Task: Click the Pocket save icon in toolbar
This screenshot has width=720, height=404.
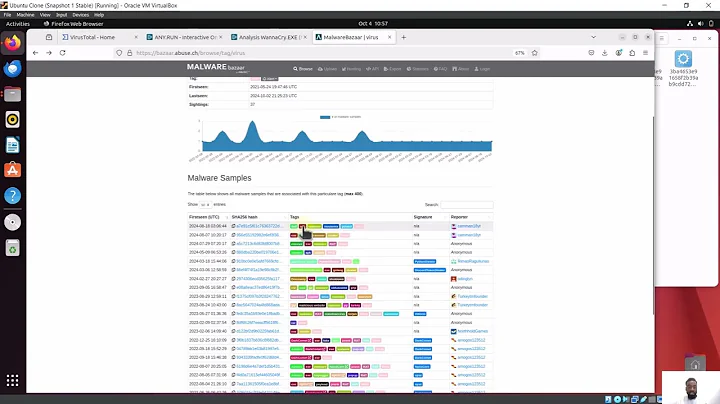Action: point(591,53)
